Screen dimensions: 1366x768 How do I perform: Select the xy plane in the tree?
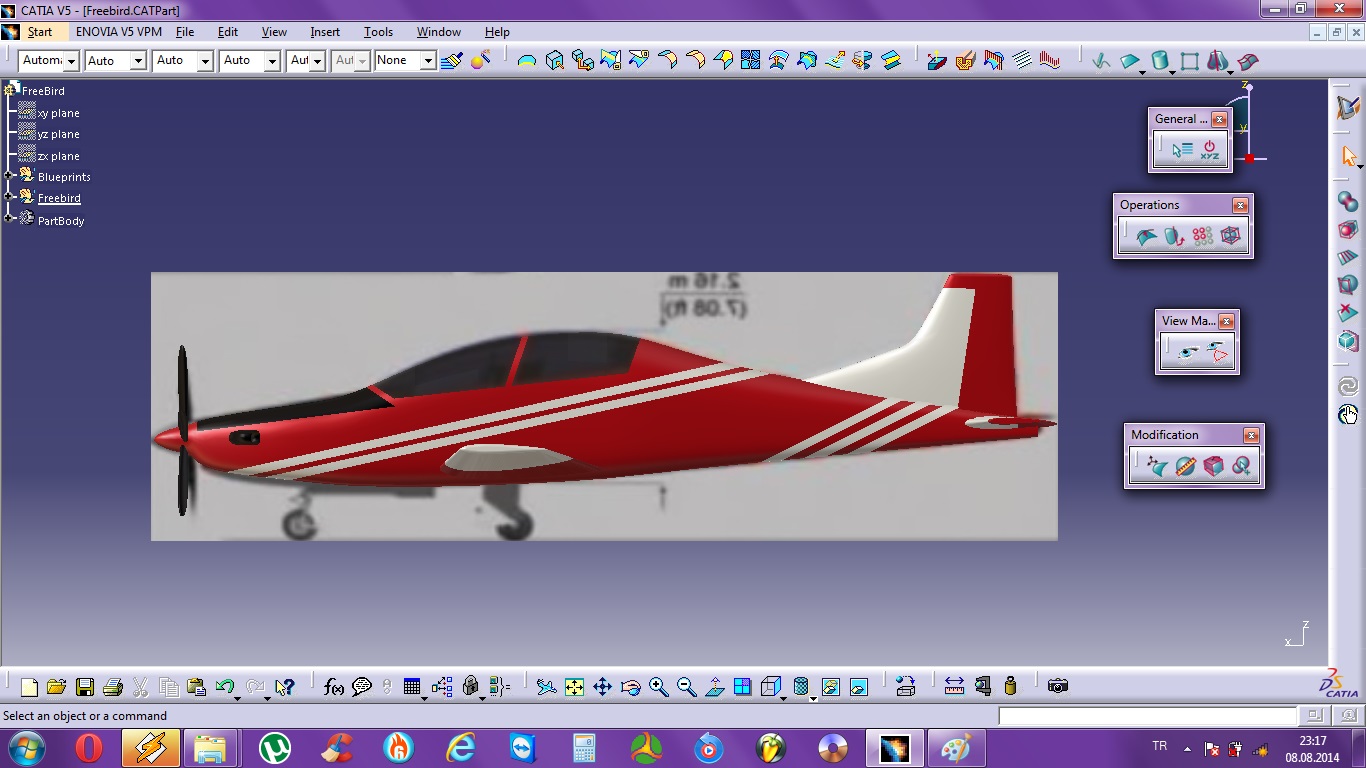pos(58,113)
